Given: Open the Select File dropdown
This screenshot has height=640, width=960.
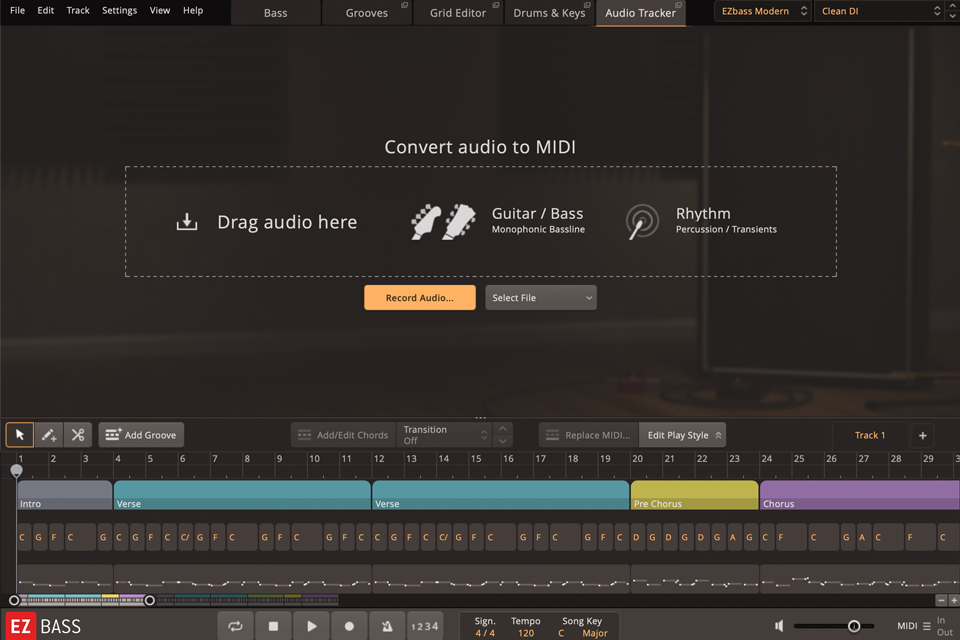Looking at the screenshot, I should tap(540, 297).
